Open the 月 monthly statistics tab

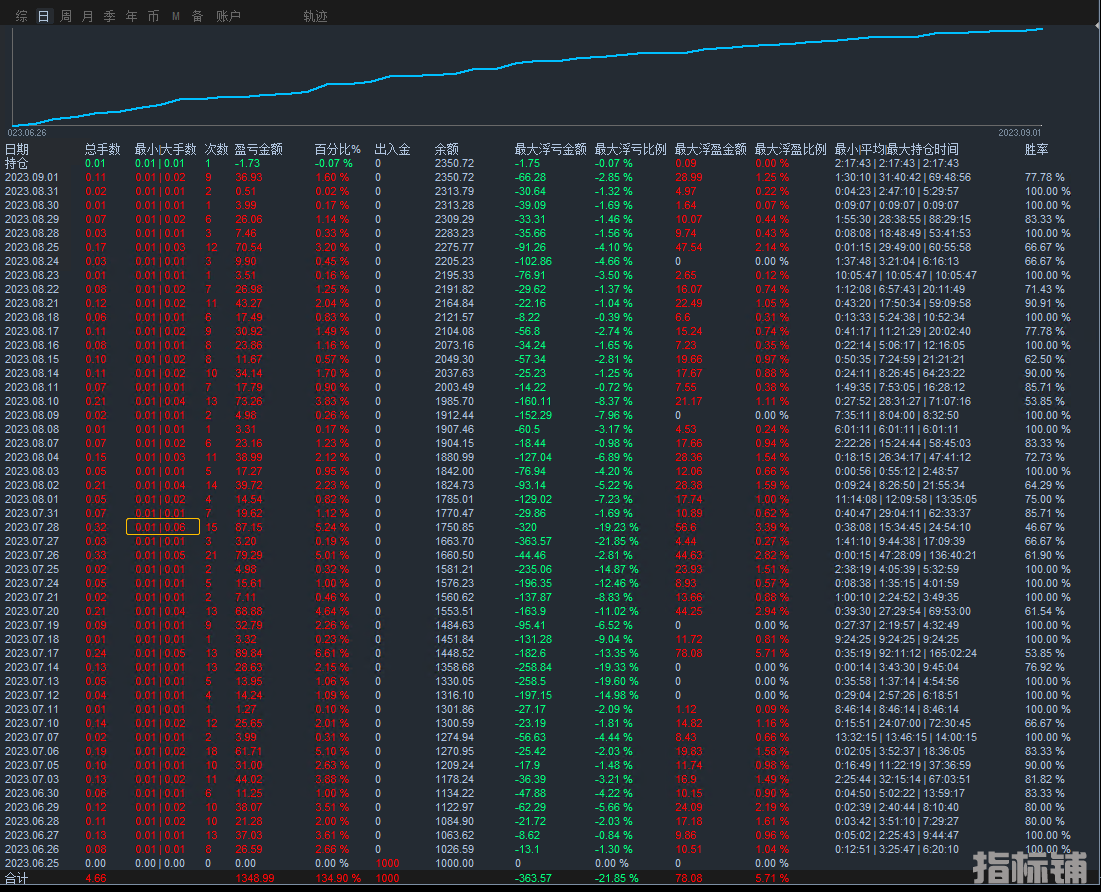click(x=88, y=16)
